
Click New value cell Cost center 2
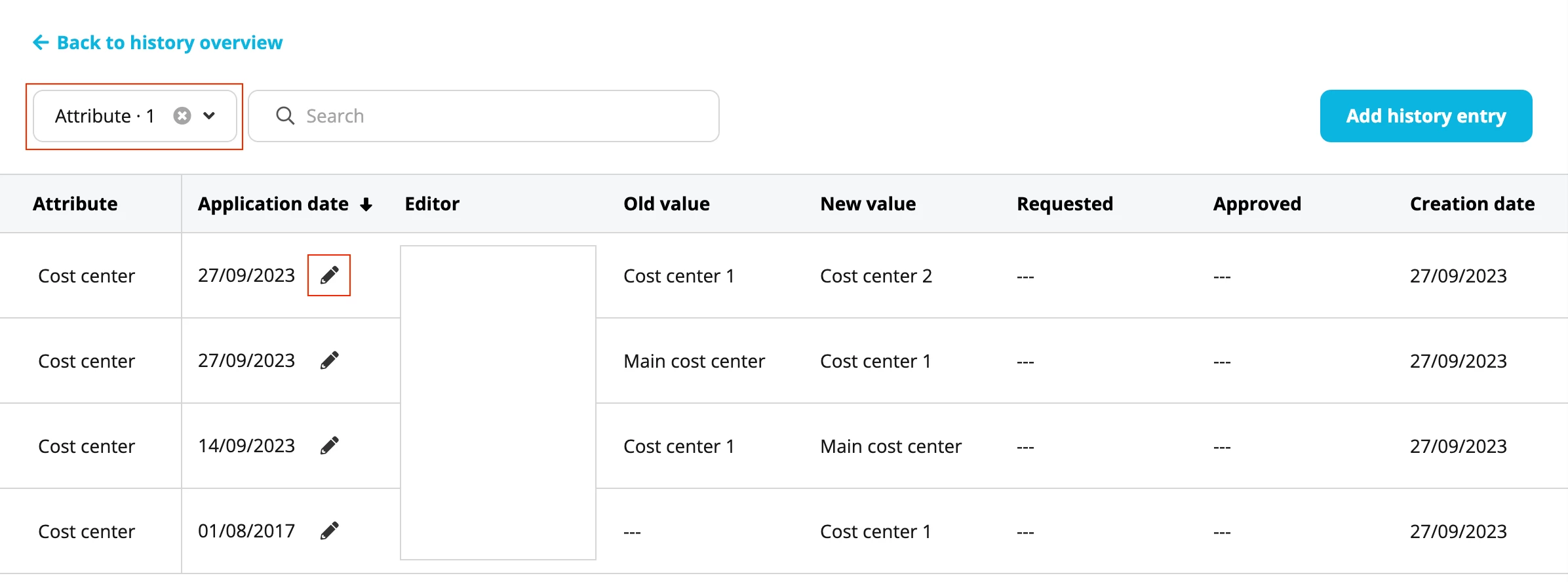click(x=876, y=276)
